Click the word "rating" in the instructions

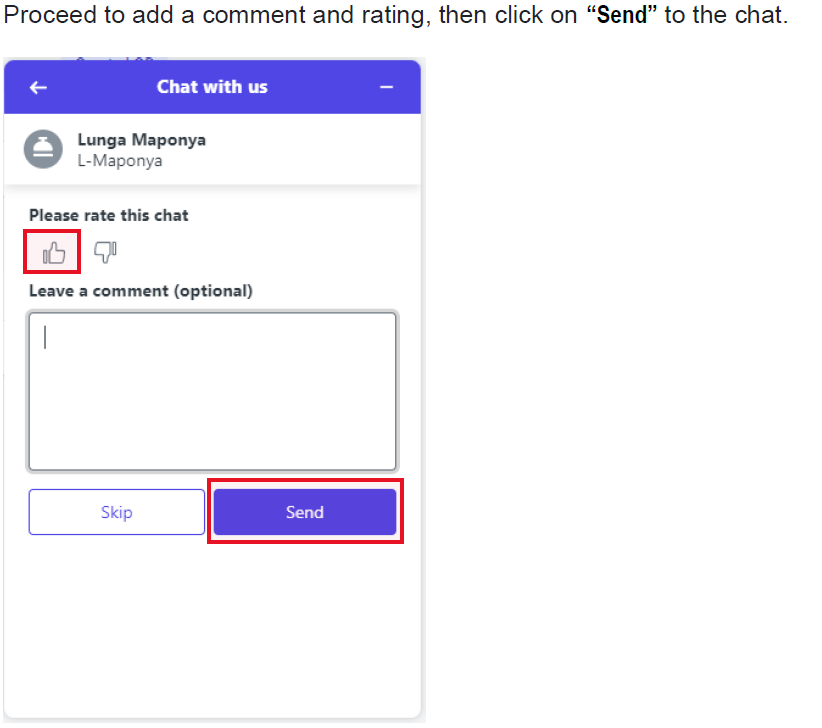(392, 16)
